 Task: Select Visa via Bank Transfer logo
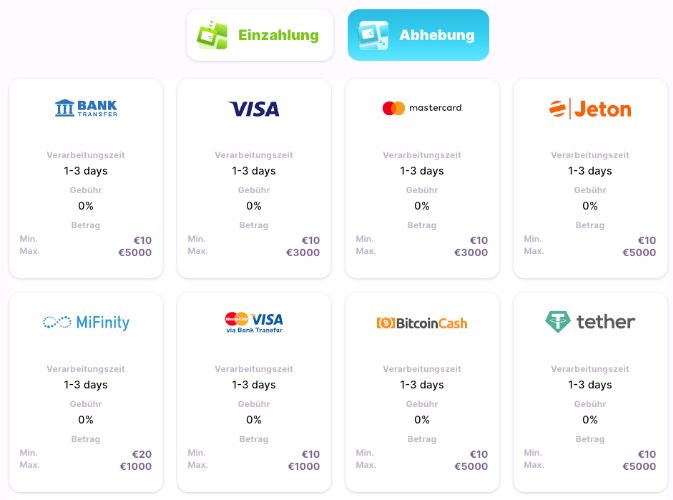254,322
